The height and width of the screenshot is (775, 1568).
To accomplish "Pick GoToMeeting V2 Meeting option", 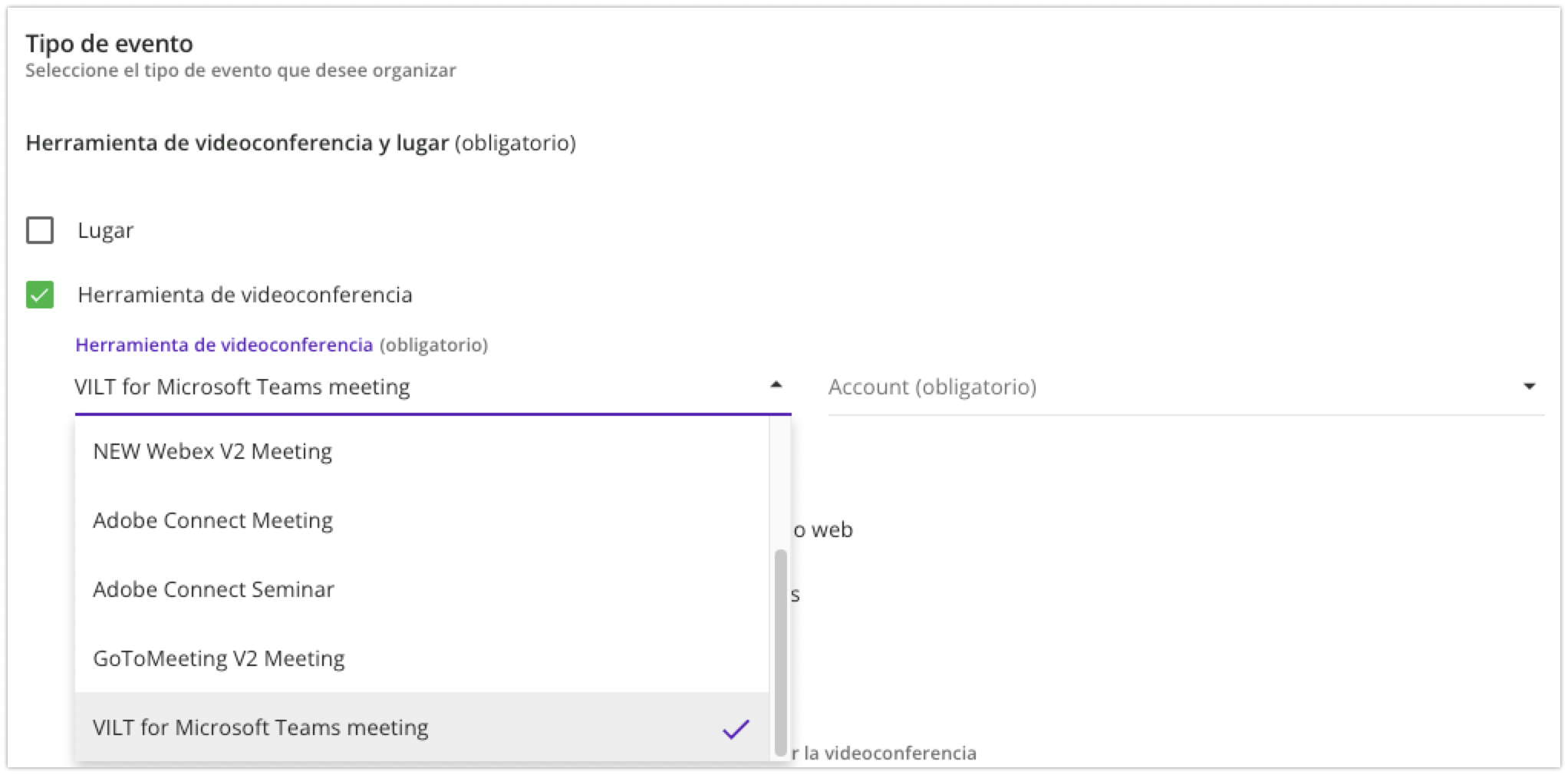I will 219,658.
